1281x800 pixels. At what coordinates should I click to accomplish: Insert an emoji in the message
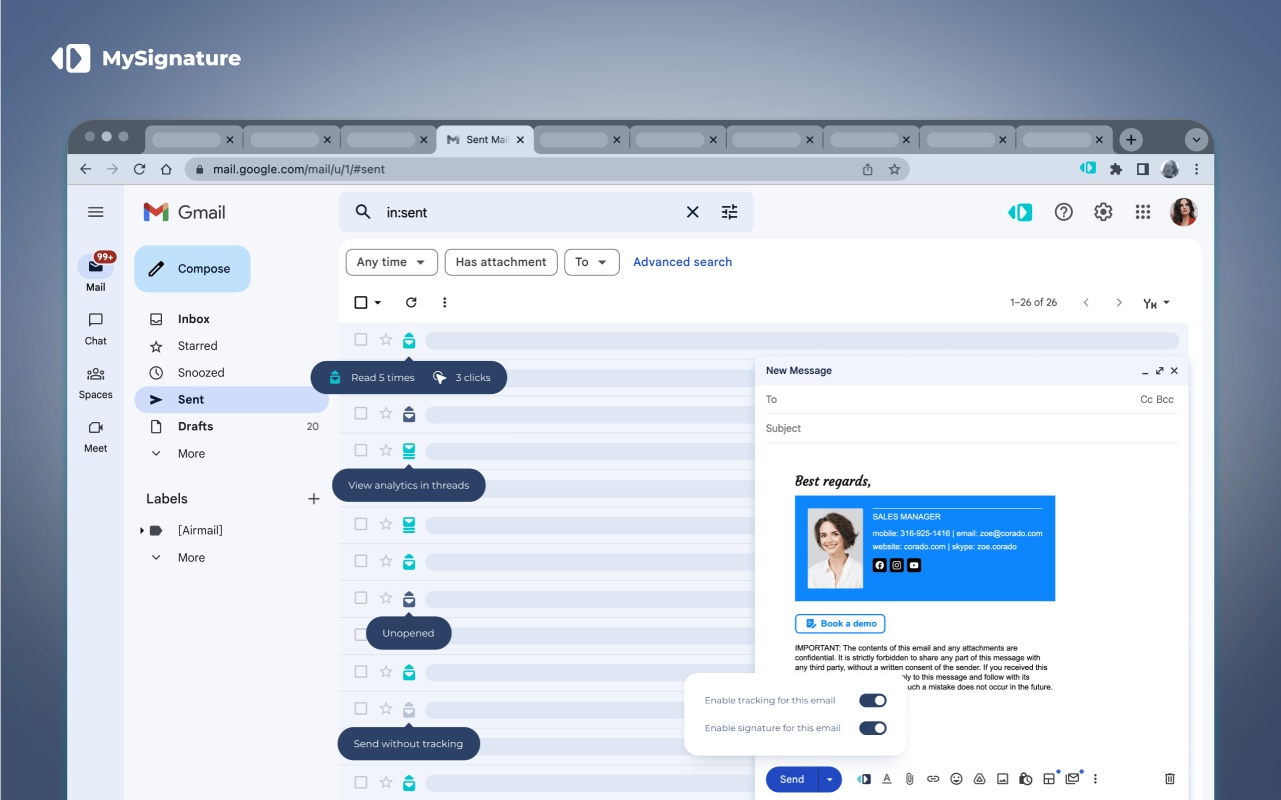[956, 779]
